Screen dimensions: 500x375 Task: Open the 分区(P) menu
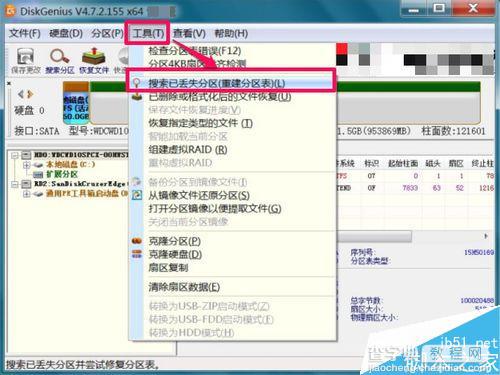(x=107, y=33)
